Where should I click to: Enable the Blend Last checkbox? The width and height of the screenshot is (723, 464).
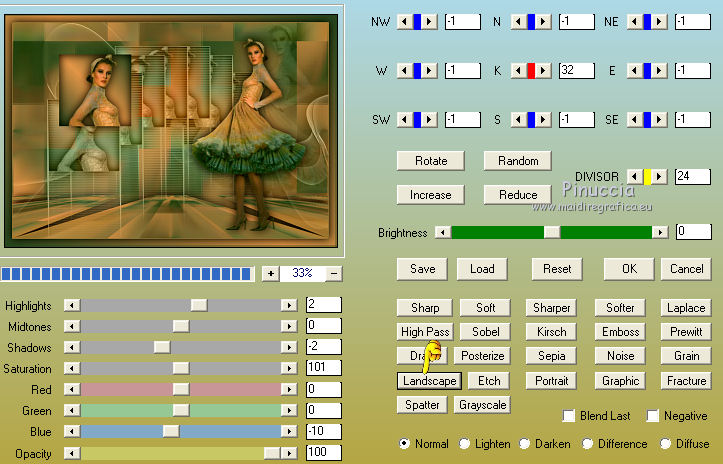coord(569,416)
